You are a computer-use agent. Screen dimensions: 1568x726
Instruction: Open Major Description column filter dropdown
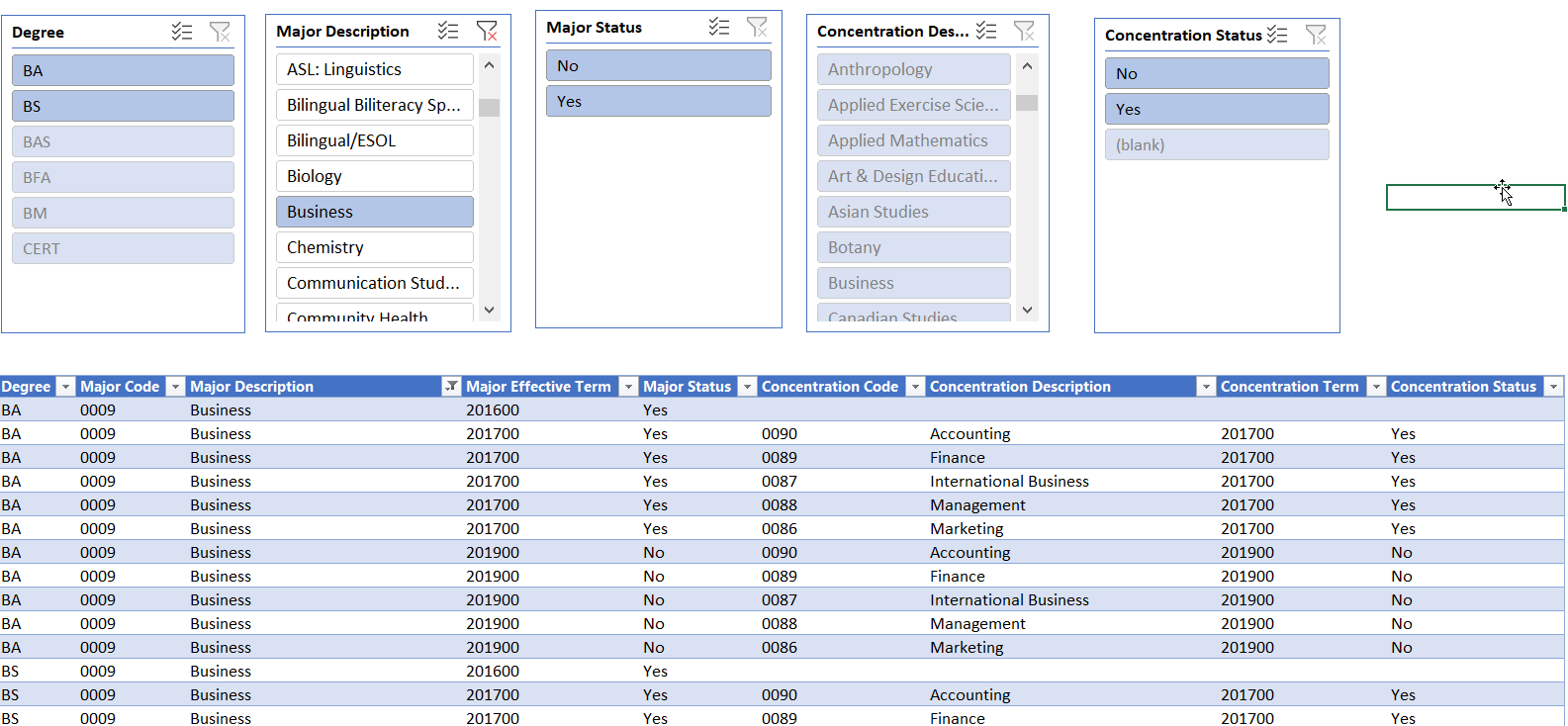pos(451,387)
